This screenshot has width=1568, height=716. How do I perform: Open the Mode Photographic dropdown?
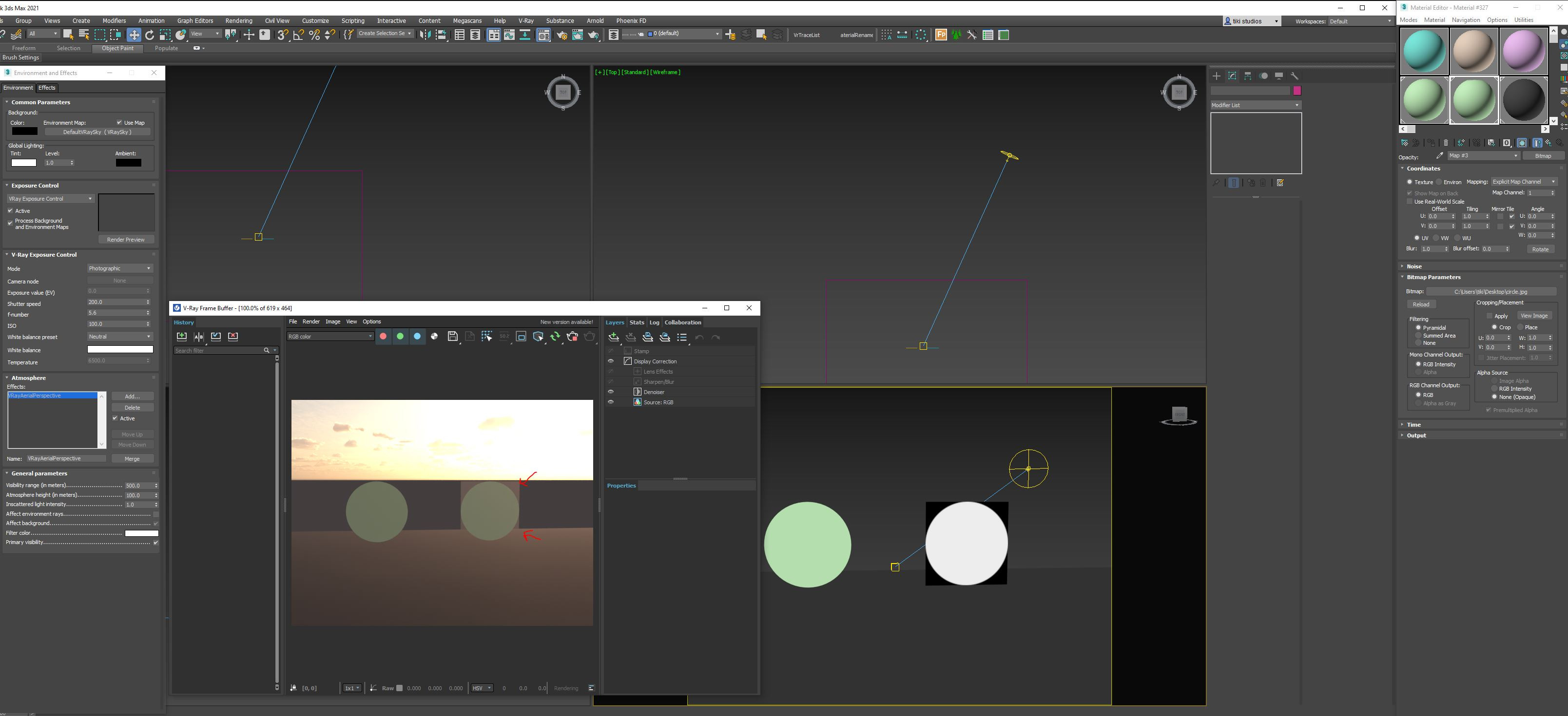click(x=120, y=268)
